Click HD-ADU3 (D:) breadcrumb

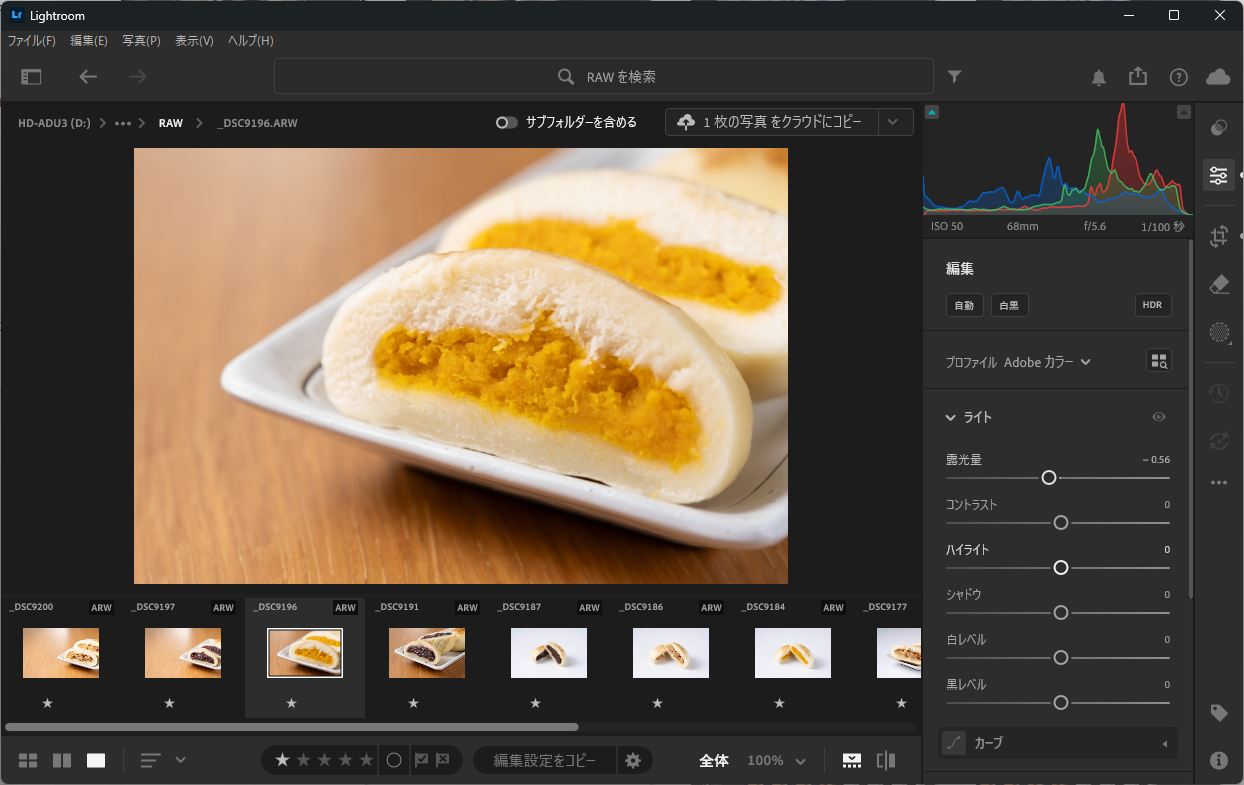pyautogui.click(x=54, y=123)
